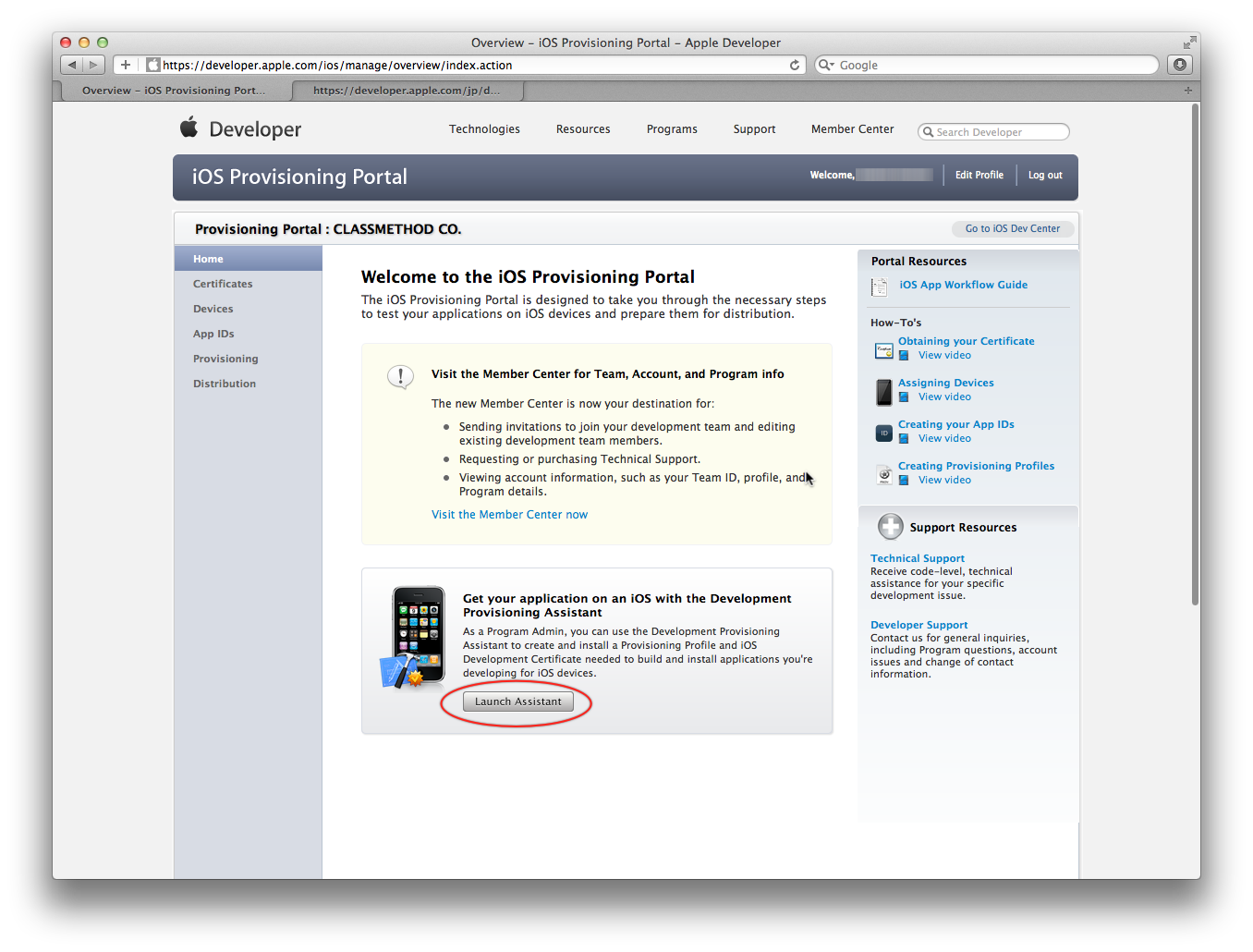Open the iOS App Workflow Guide book icon
This screenshot has height=952, width=1253.
click(879, 287)
